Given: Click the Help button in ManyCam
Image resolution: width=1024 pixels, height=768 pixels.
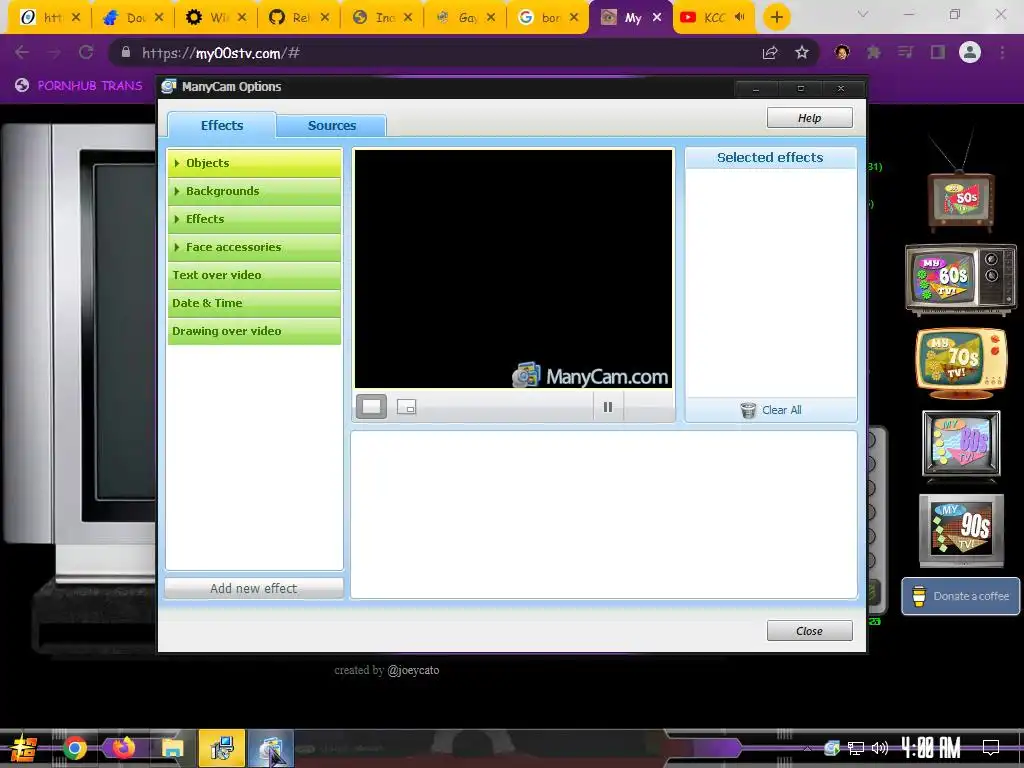Looking at the screenshot, I should (x=809, y=118).
